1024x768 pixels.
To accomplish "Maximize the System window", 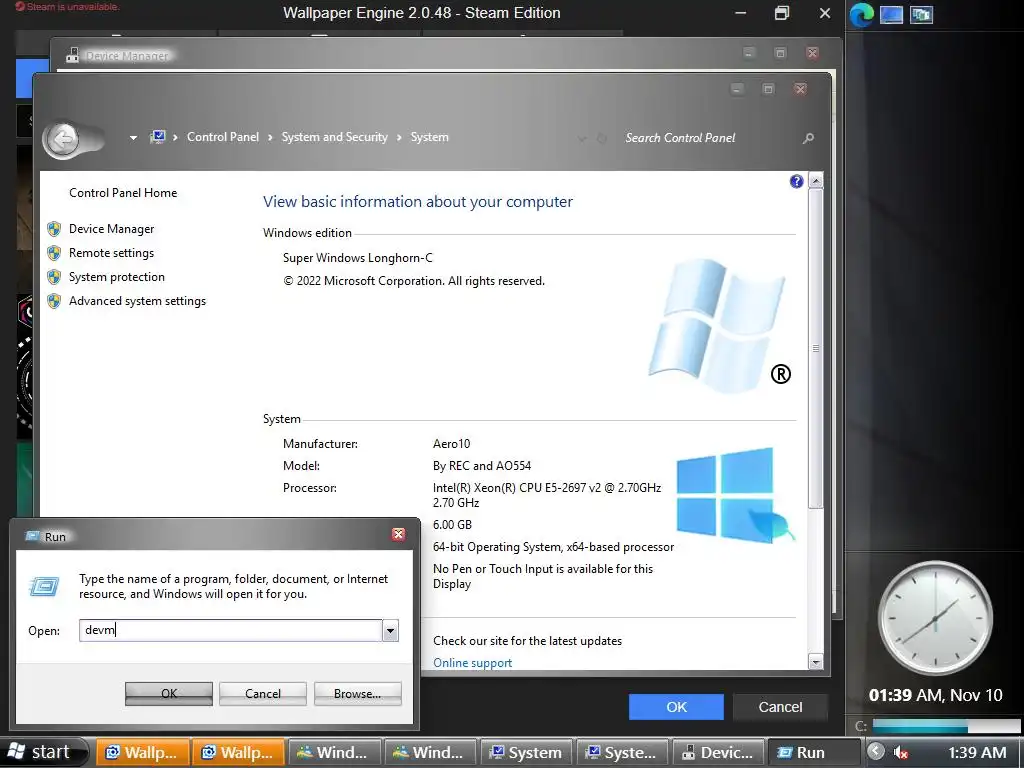I will (x=769, y=89).
